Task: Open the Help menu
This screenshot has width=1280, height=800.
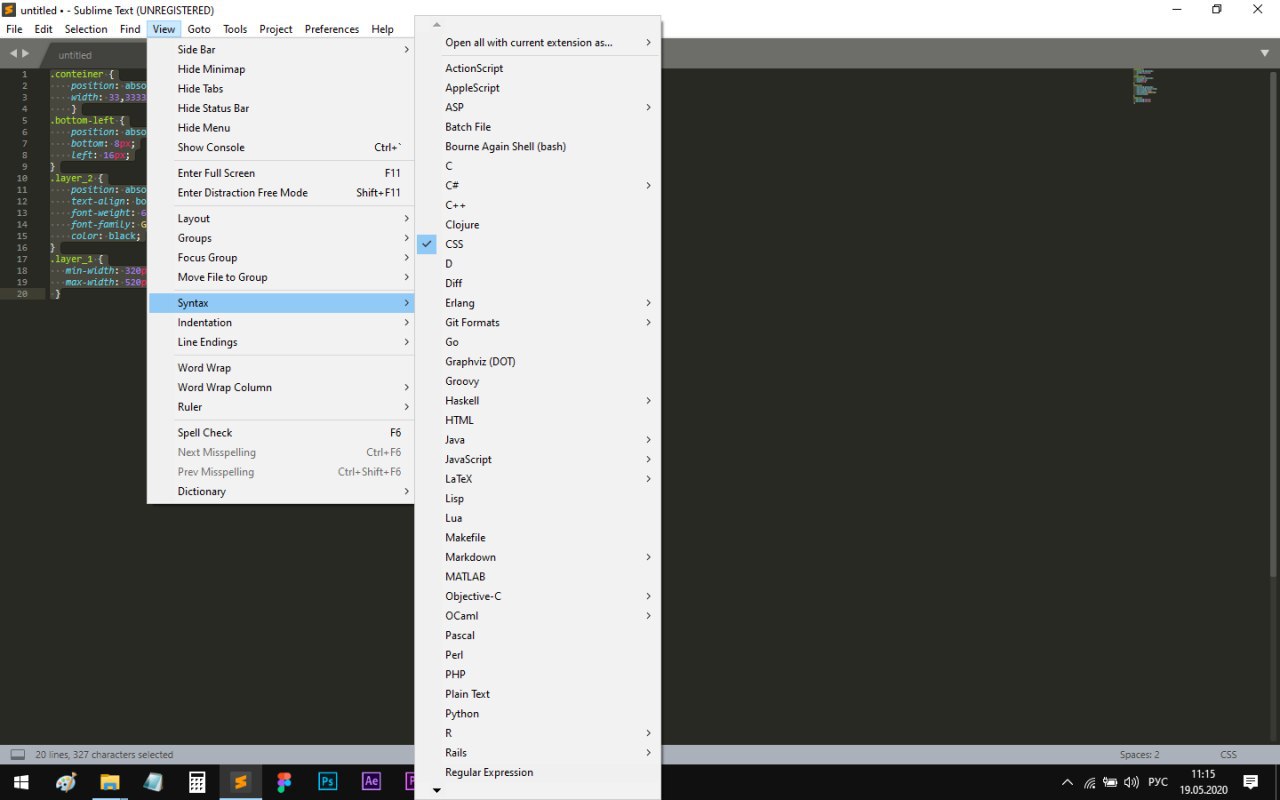Action: tap(383, 29)
